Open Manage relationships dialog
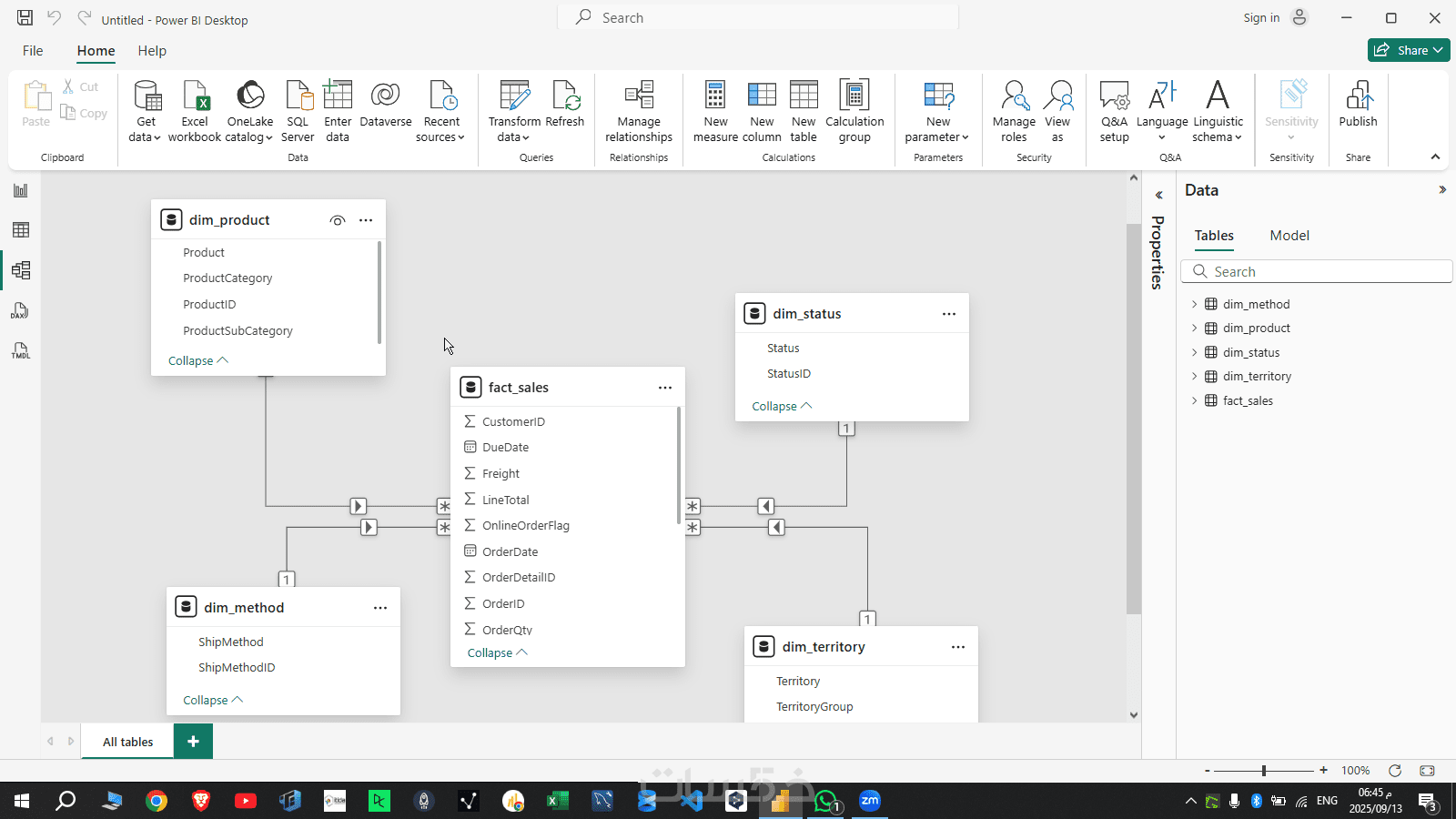Viewport: 1456px width, 819px height. [639, 111]
